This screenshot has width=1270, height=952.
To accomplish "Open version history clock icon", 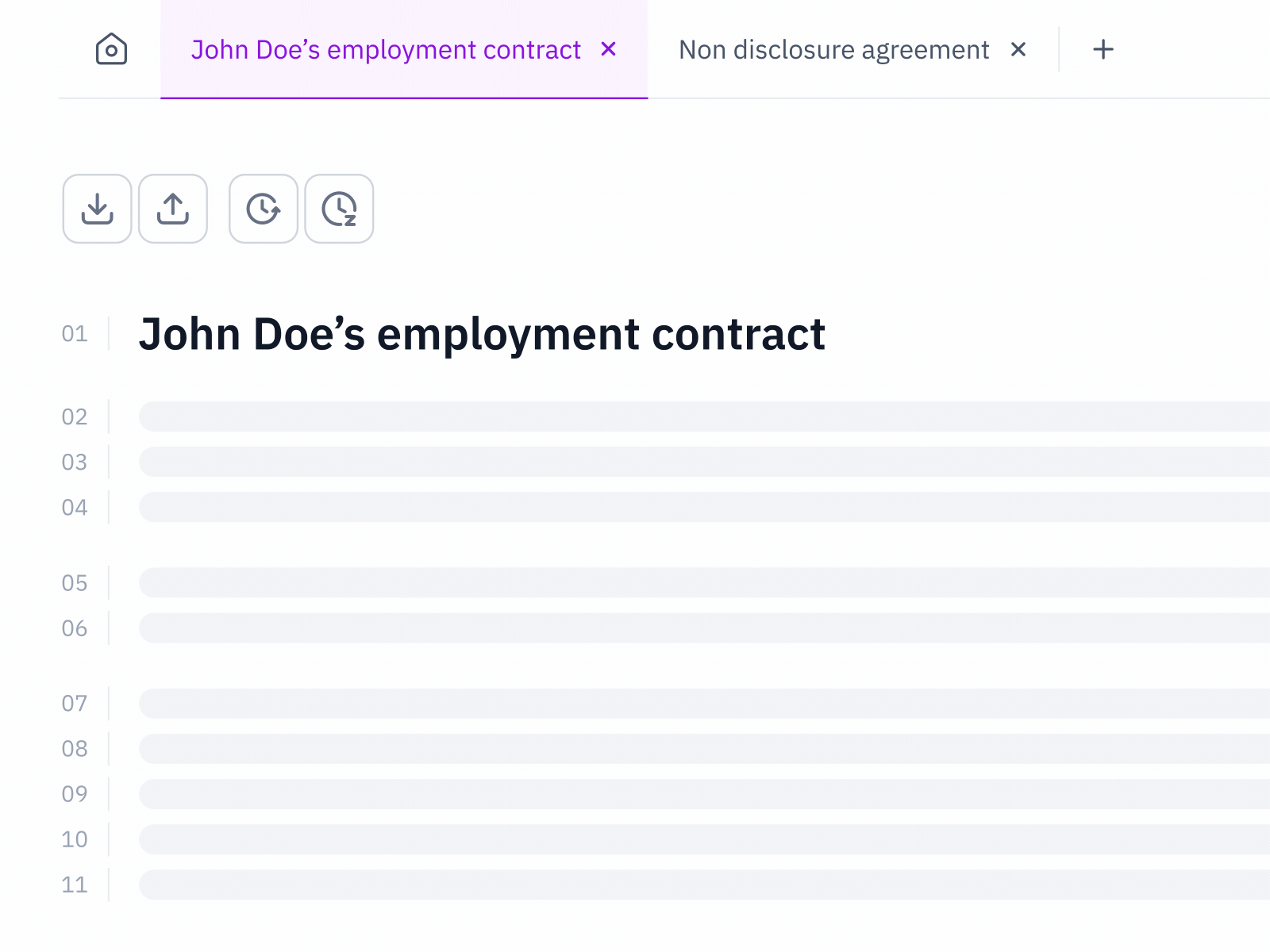I will click(x=264, y=209).
